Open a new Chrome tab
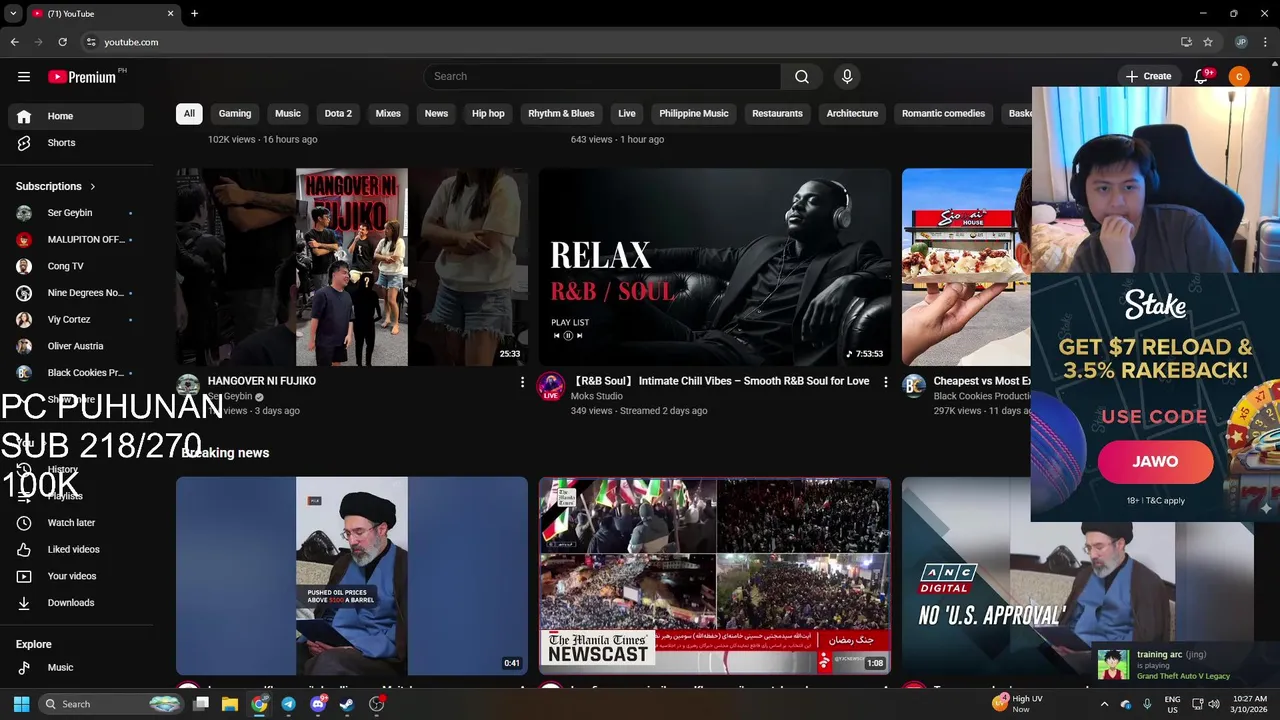 194,13
